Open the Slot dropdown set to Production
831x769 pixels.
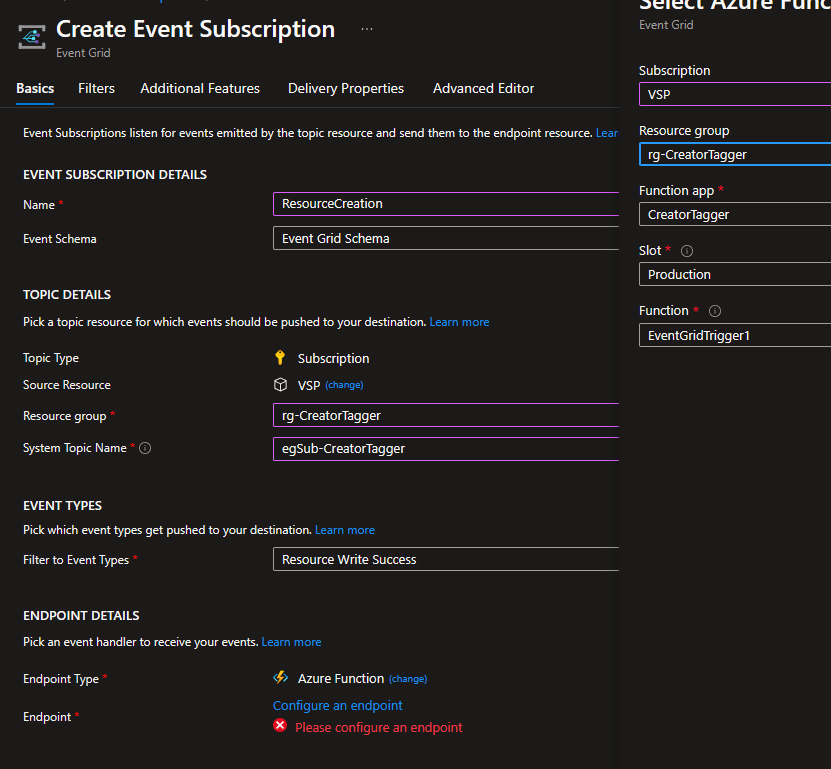coord(735,274)
